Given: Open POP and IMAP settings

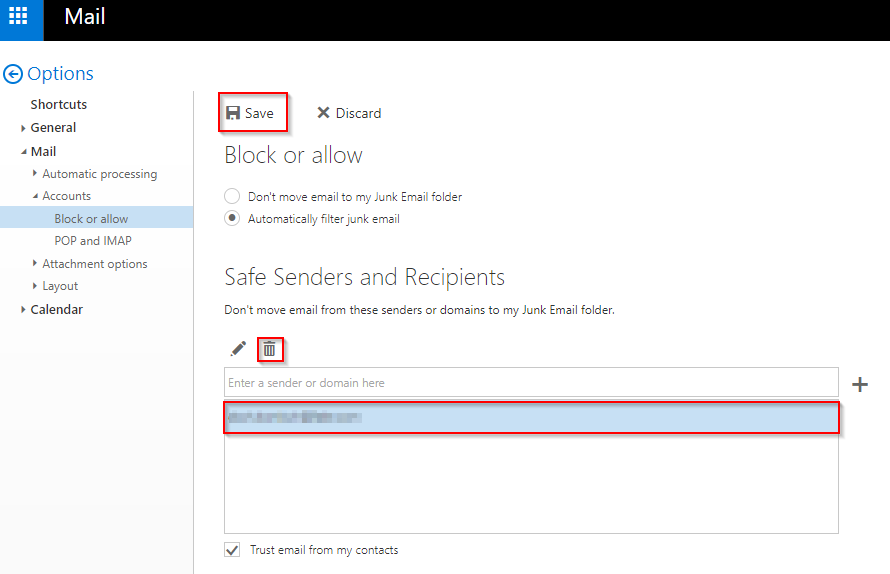Looking at the screenshot, I should [93, 241].
